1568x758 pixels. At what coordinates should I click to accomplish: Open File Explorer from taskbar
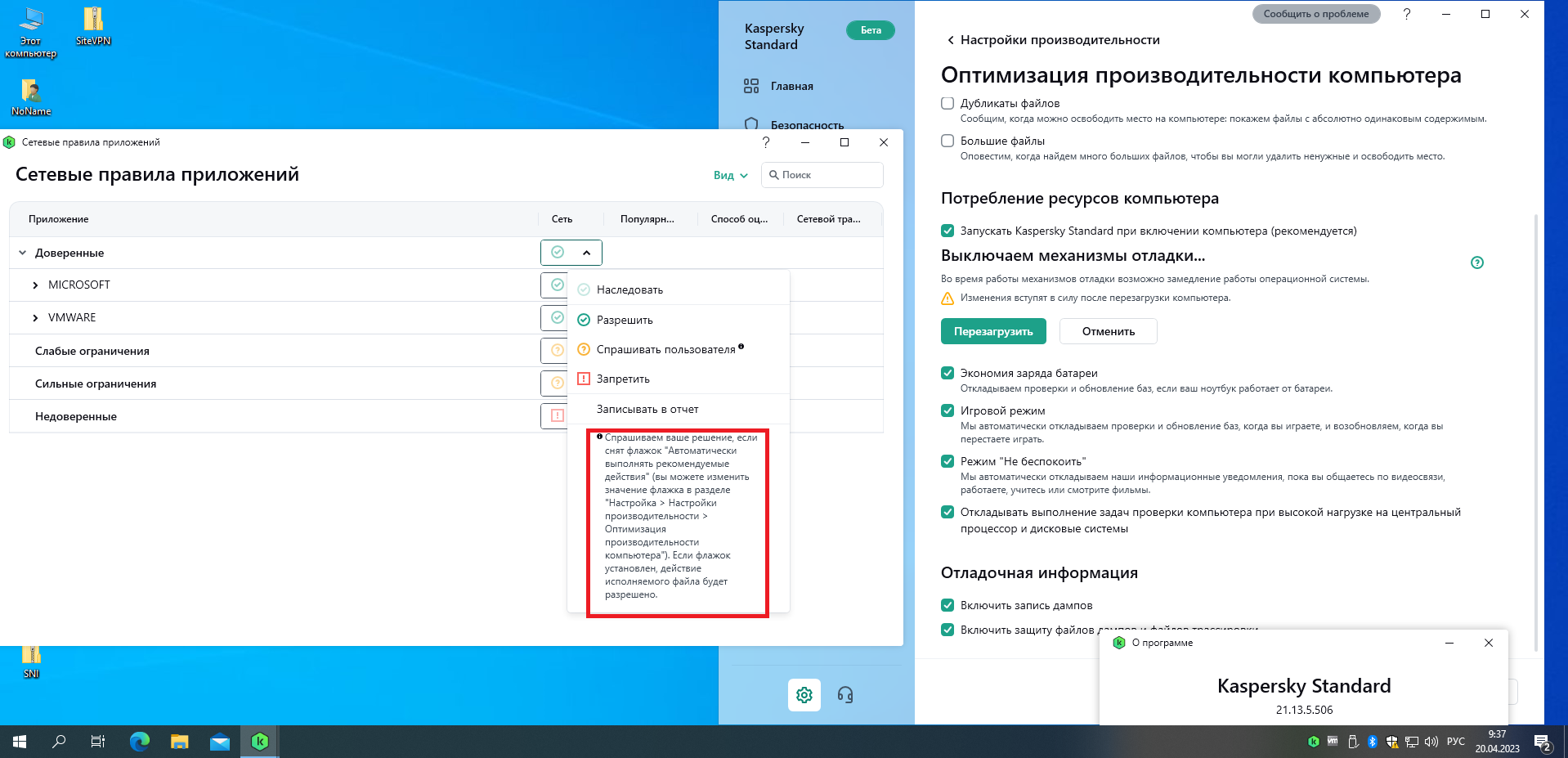pyautogui.click(x=180, y=742)
